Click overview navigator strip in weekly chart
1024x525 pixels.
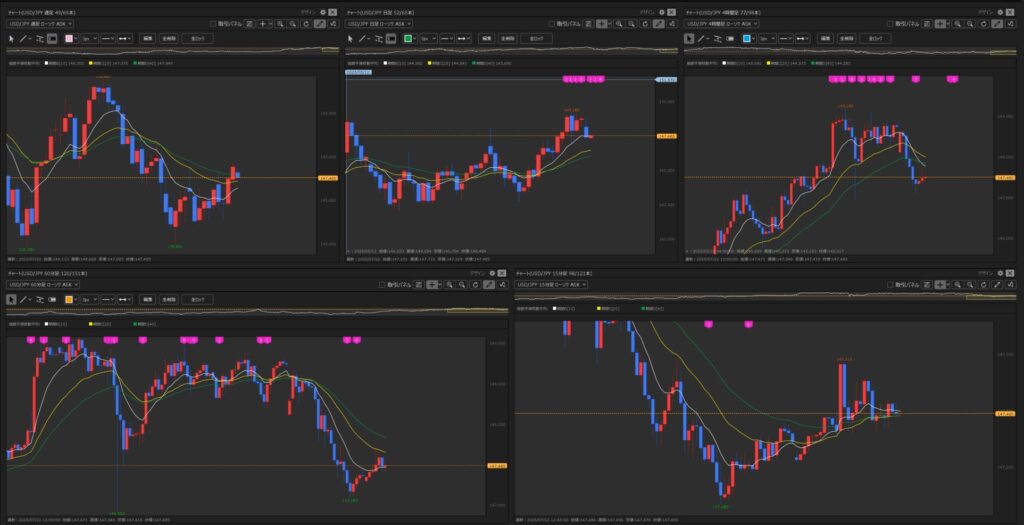[x=172, y=50]
